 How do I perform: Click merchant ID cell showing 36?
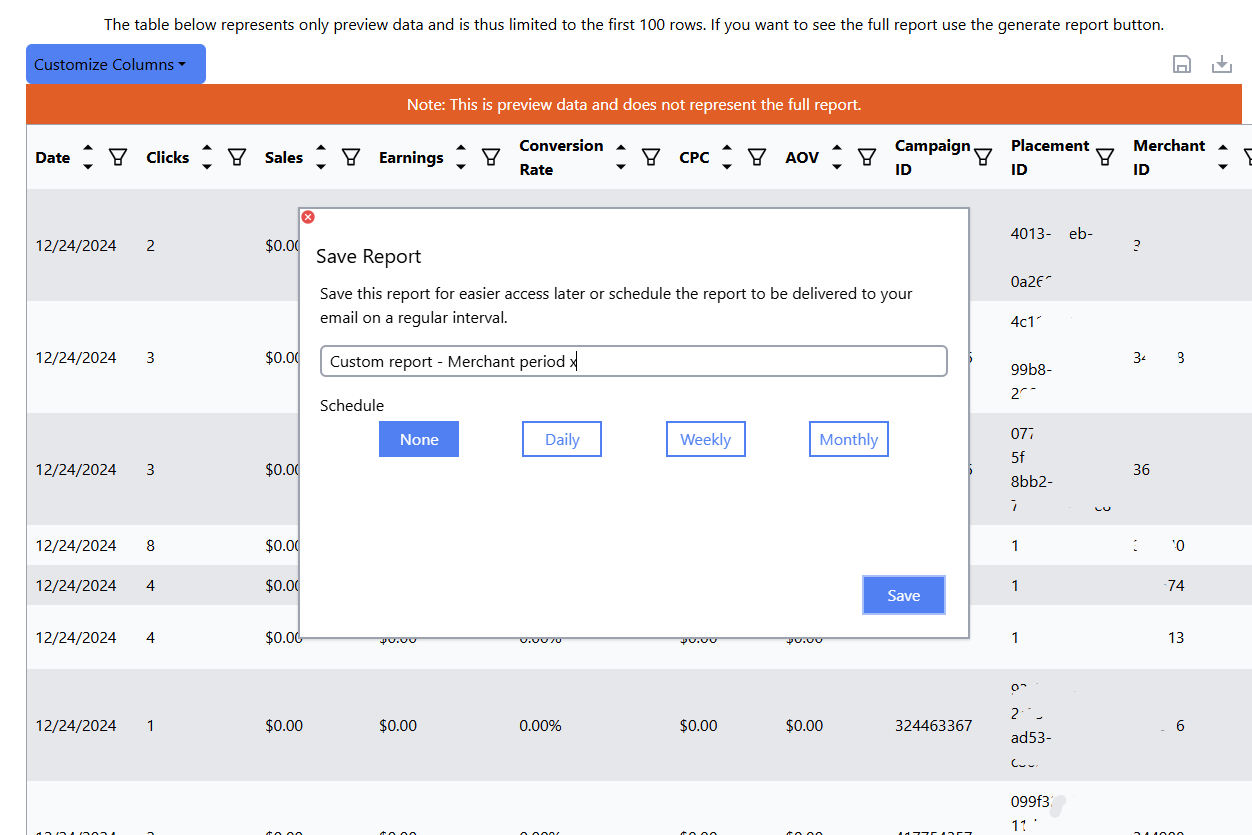[x=1142, y=469]
